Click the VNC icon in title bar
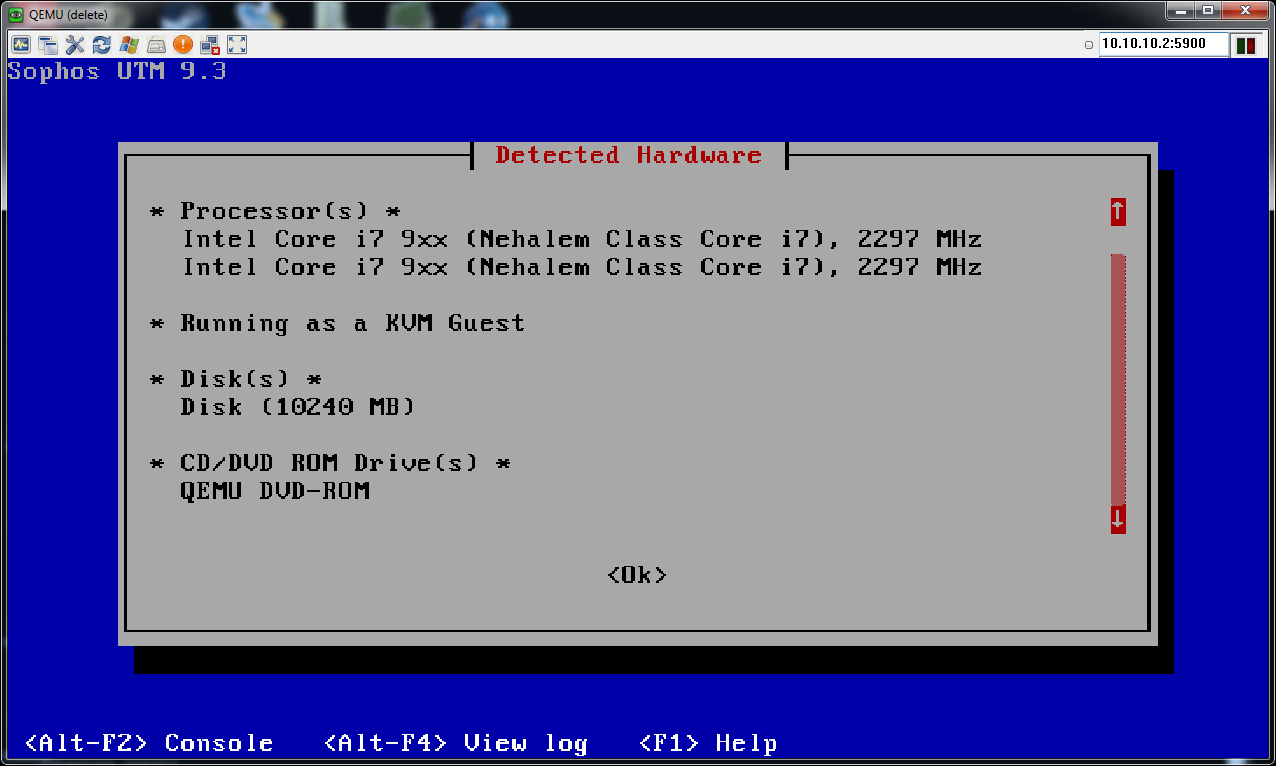 pos(16,15)
